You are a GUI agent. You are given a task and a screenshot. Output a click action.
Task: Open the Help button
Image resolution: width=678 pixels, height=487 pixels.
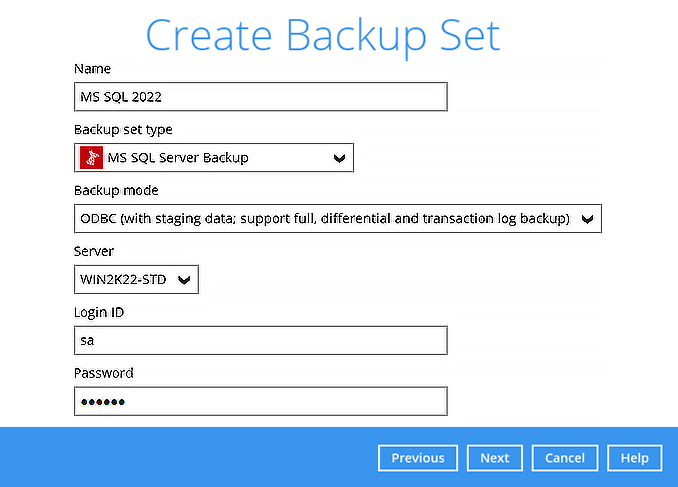click(x=634, y=458)
